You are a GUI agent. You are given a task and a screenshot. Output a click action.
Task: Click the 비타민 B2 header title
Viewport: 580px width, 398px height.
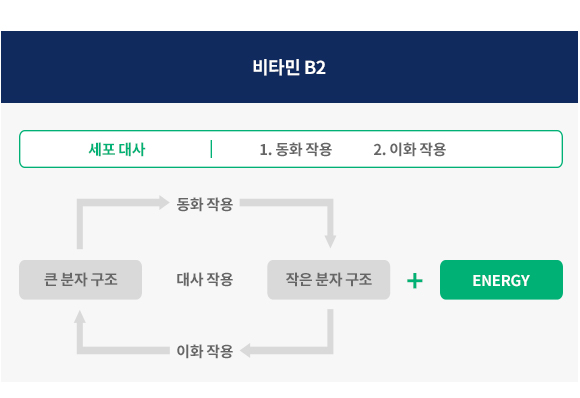tap(289, 67)
